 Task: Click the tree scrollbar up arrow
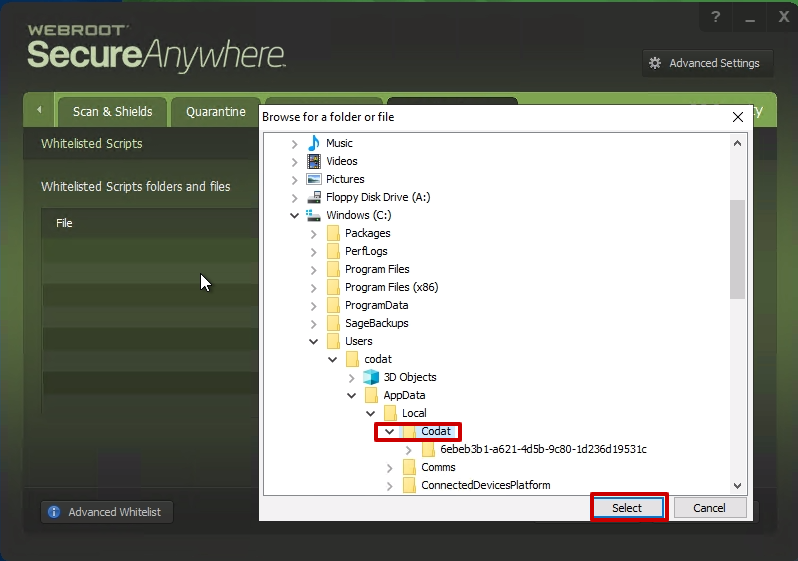(x=737, y=144)
